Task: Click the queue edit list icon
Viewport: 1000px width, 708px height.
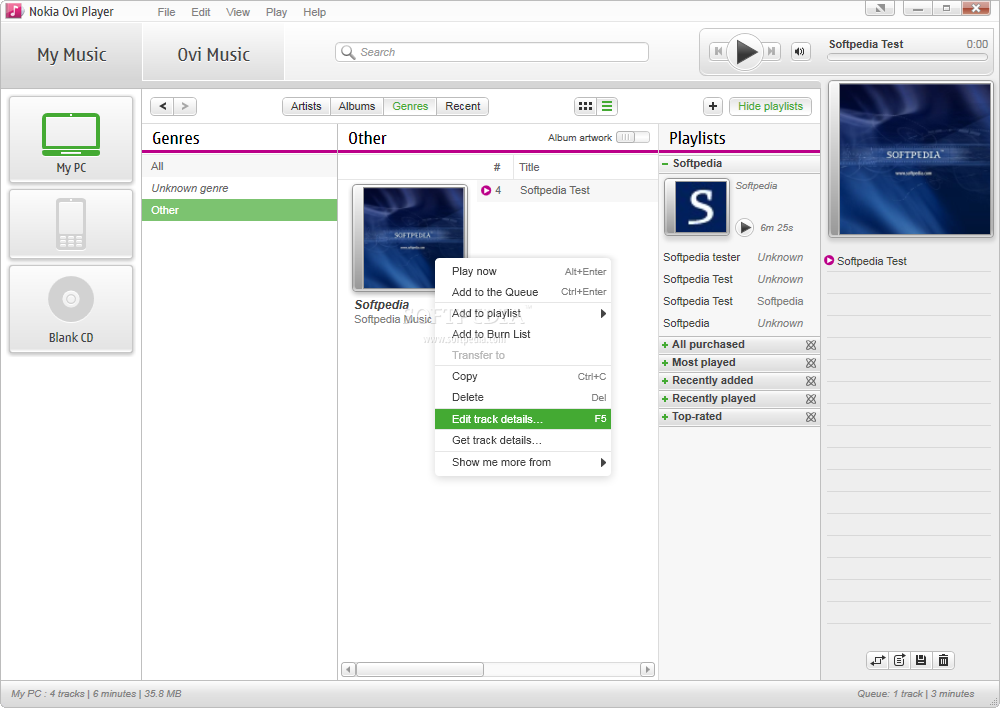Action: click(899, 660)
